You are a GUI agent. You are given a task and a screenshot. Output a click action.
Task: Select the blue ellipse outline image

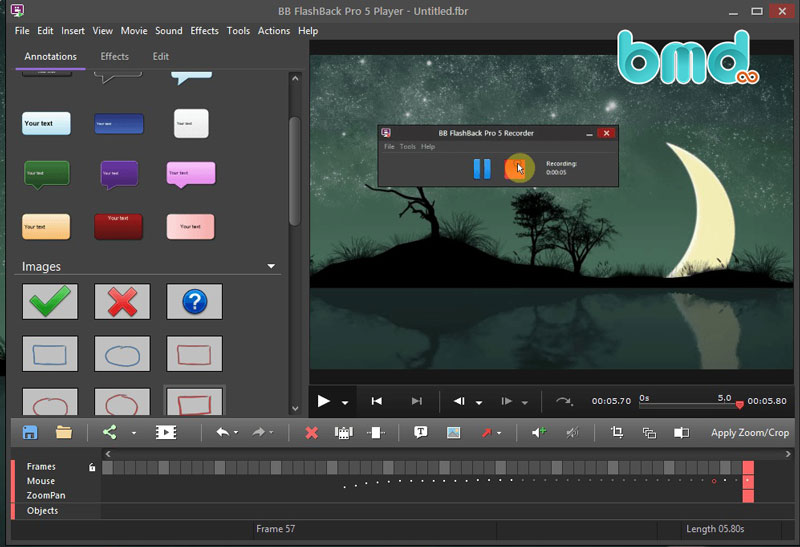pyautogui.click(x=122, y=354)
